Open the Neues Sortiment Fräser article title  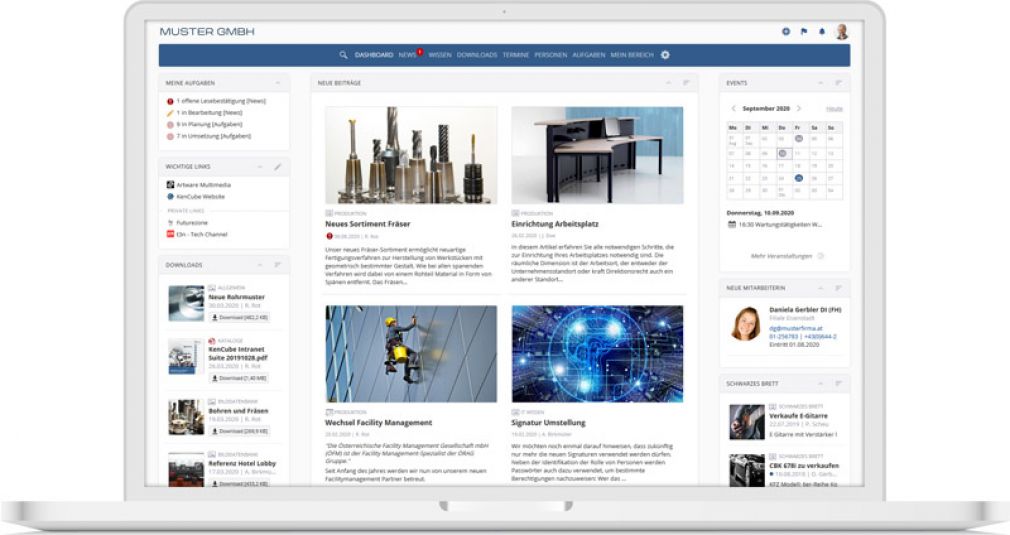[x=367, y=224]
